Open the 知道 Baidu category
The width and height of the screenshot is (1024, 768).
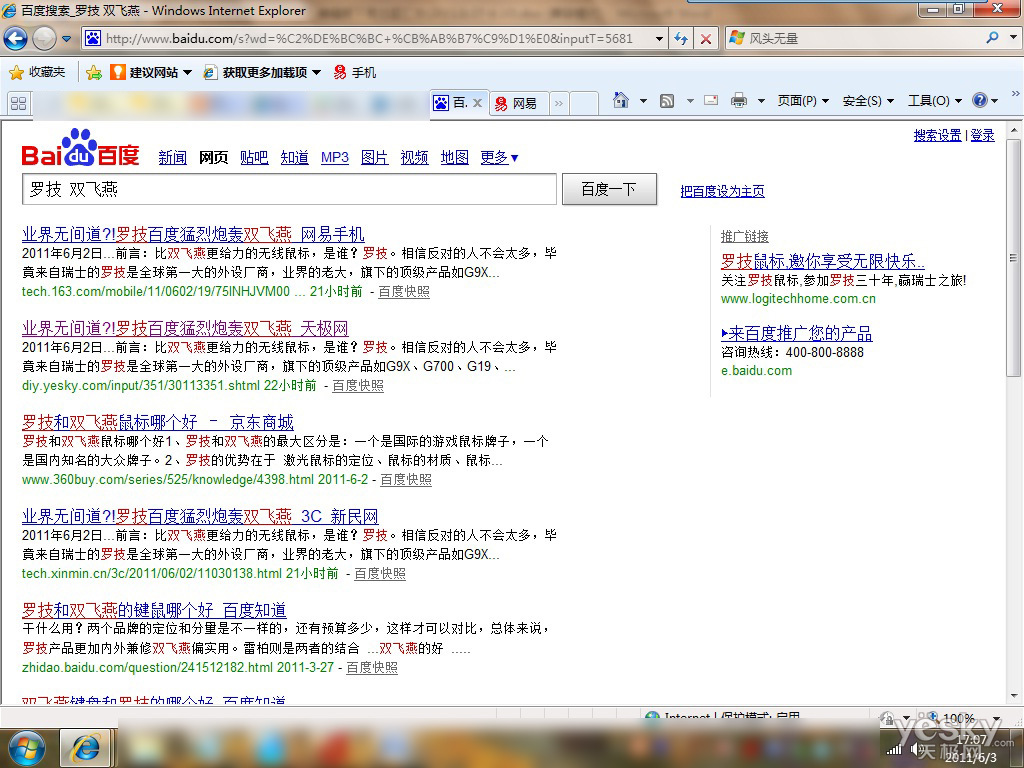point(295,157)
